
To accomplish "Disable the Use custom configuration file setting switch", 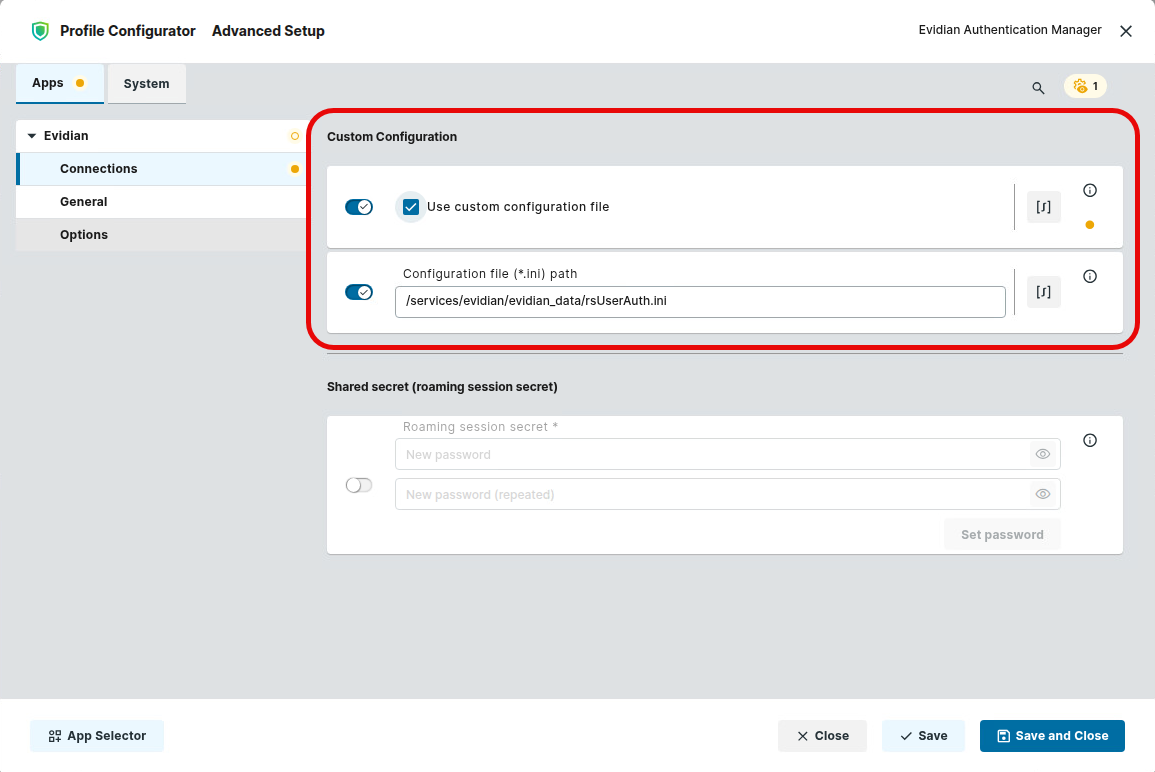I will pyautogui.click(x=359, y=207).
